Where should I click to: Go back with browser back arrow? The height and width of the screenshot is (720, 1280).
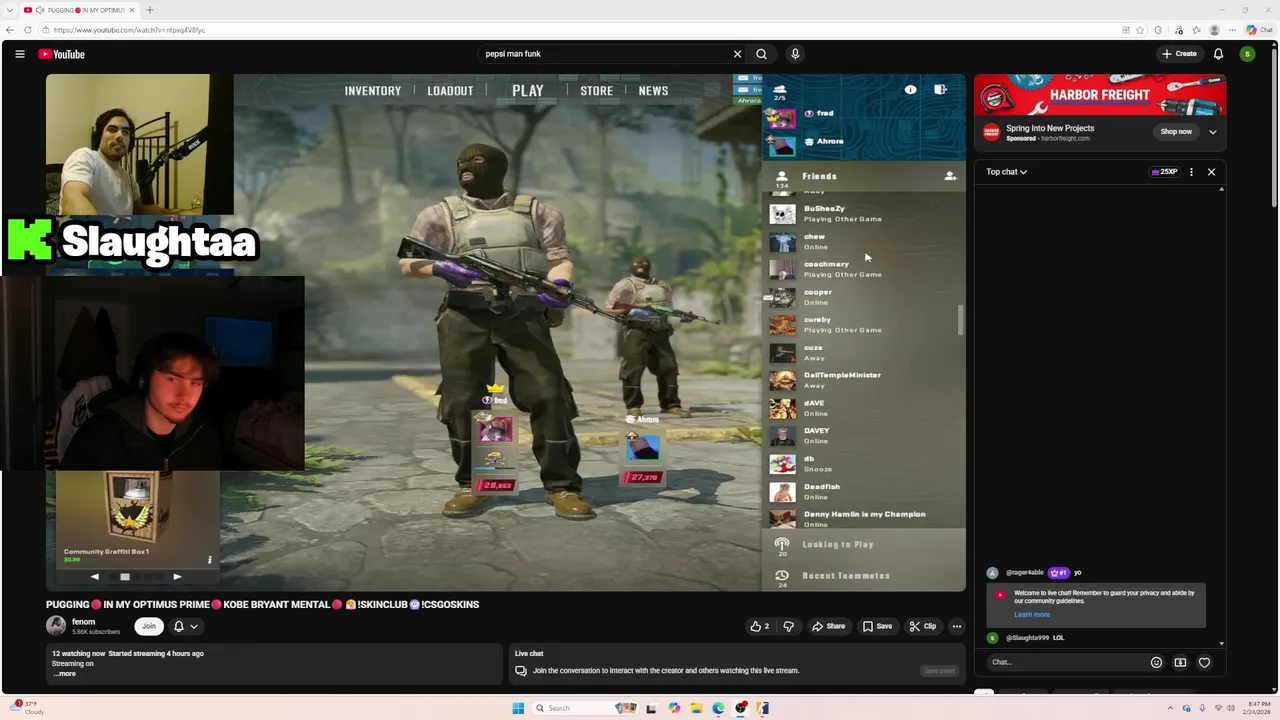click(x=10, y=30)
